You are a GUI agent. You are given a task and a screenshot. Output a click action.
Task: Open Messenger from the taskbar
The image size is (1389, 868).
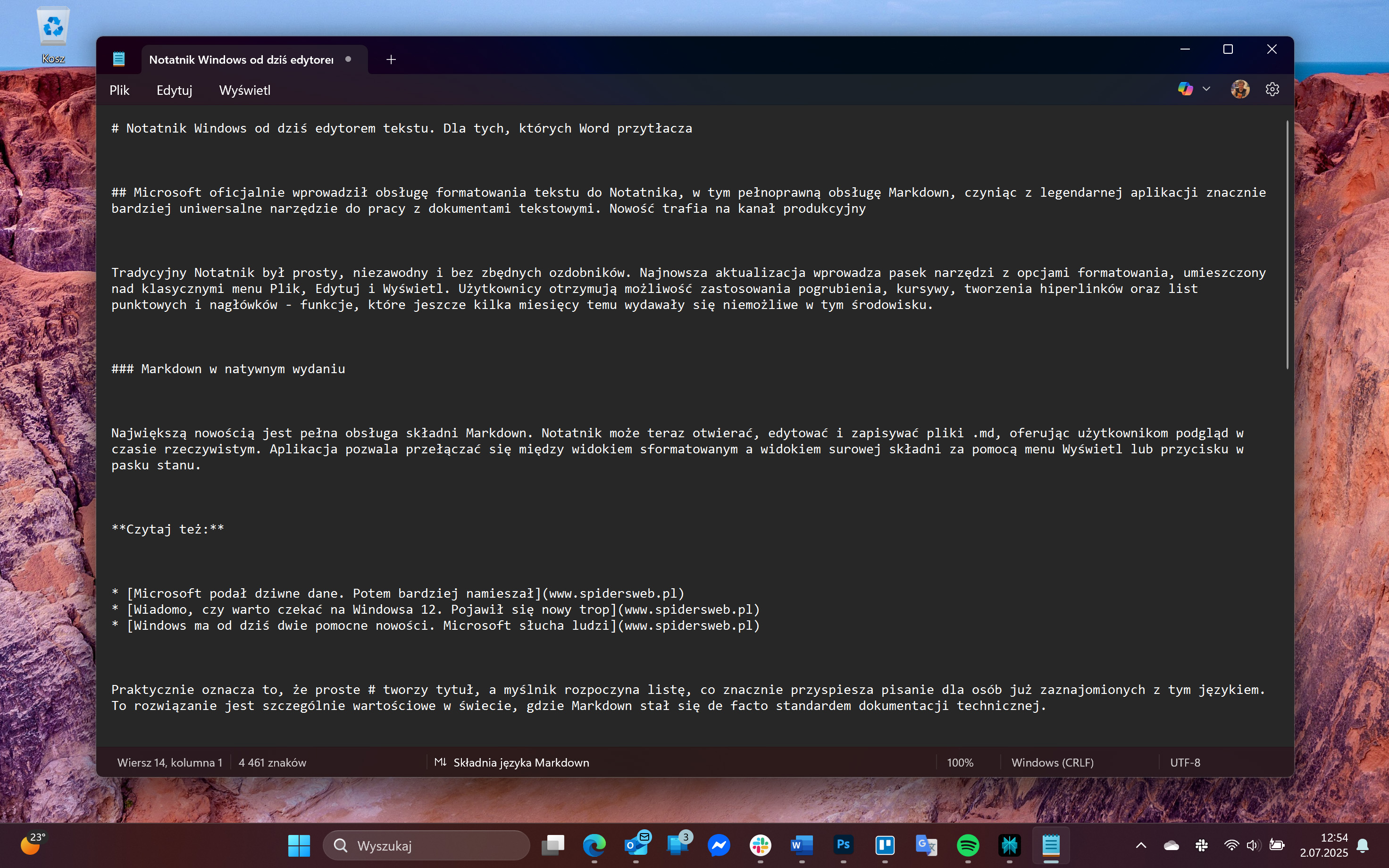[x=719, y=845]
